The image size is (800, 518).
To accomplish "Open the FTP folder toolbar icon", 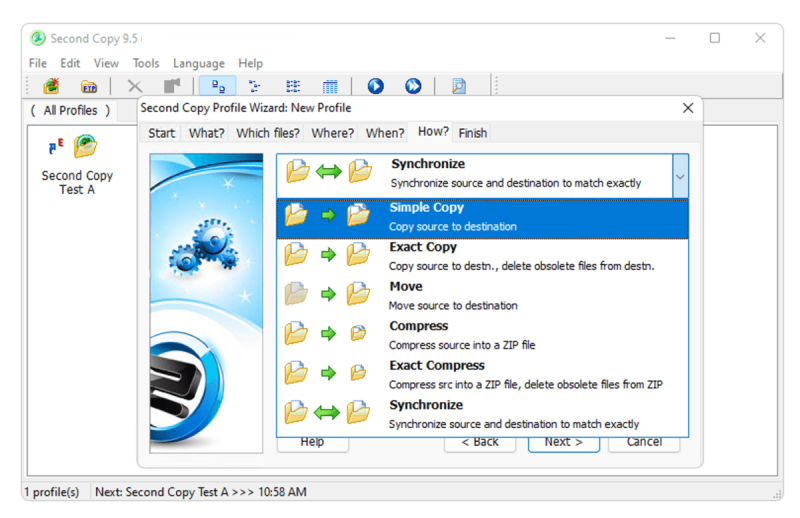I will pyautogui.click(x=89, y=87).
